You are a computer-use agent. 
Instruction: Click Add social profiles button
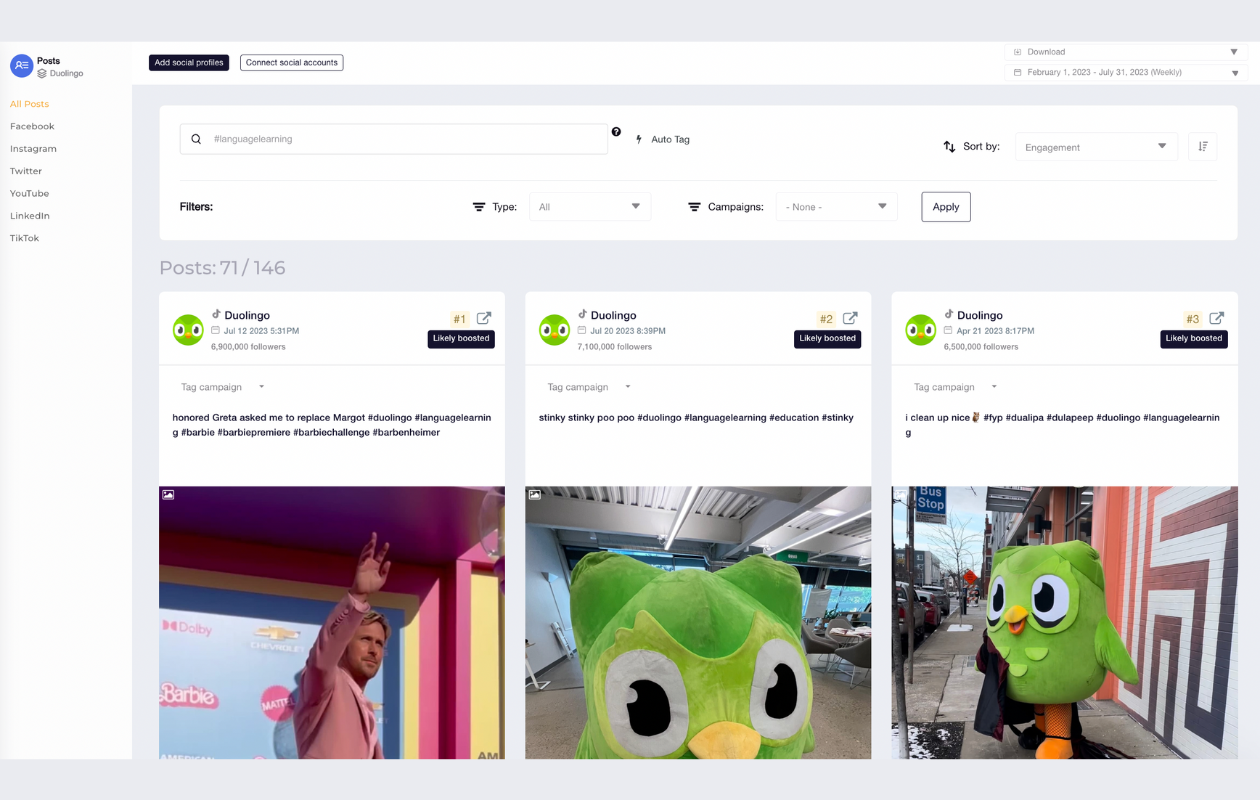click(x=189, y=63)
